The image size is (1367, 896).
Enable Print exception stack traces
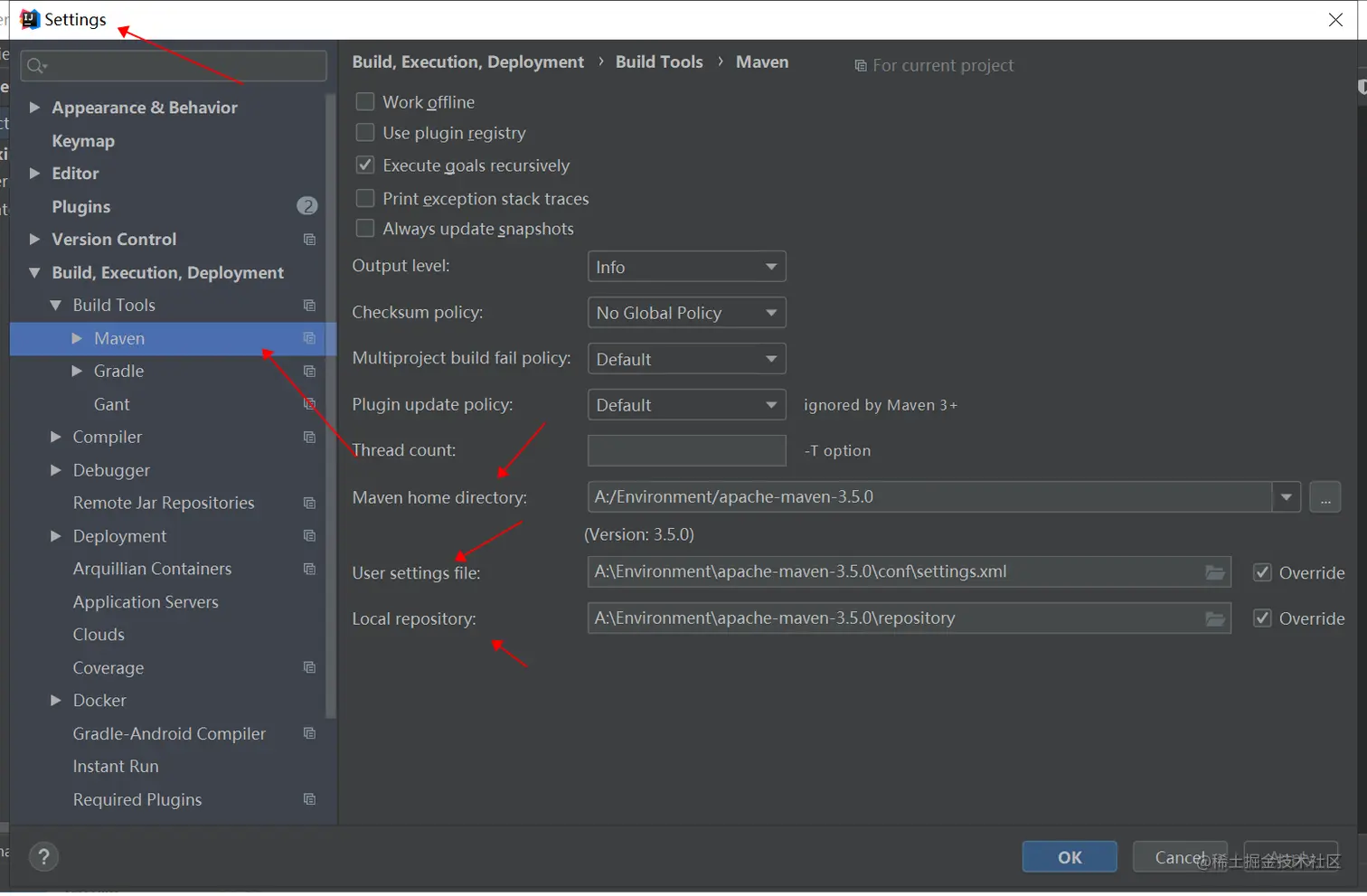365,198
